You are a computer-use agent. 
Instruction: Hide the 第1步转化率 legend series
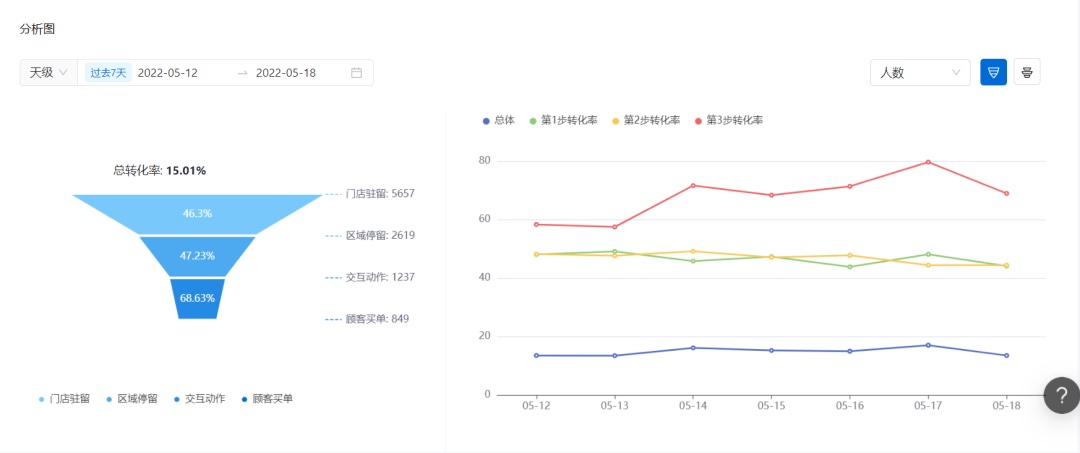coord(563,120)
